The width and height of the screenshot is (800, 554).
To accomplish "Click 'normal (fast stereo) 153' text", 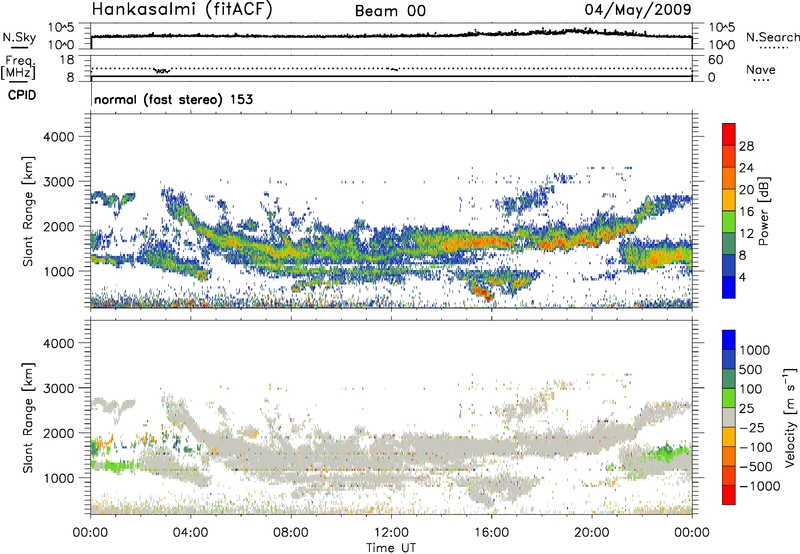I will pyautogui.click(x=173, y=99).
